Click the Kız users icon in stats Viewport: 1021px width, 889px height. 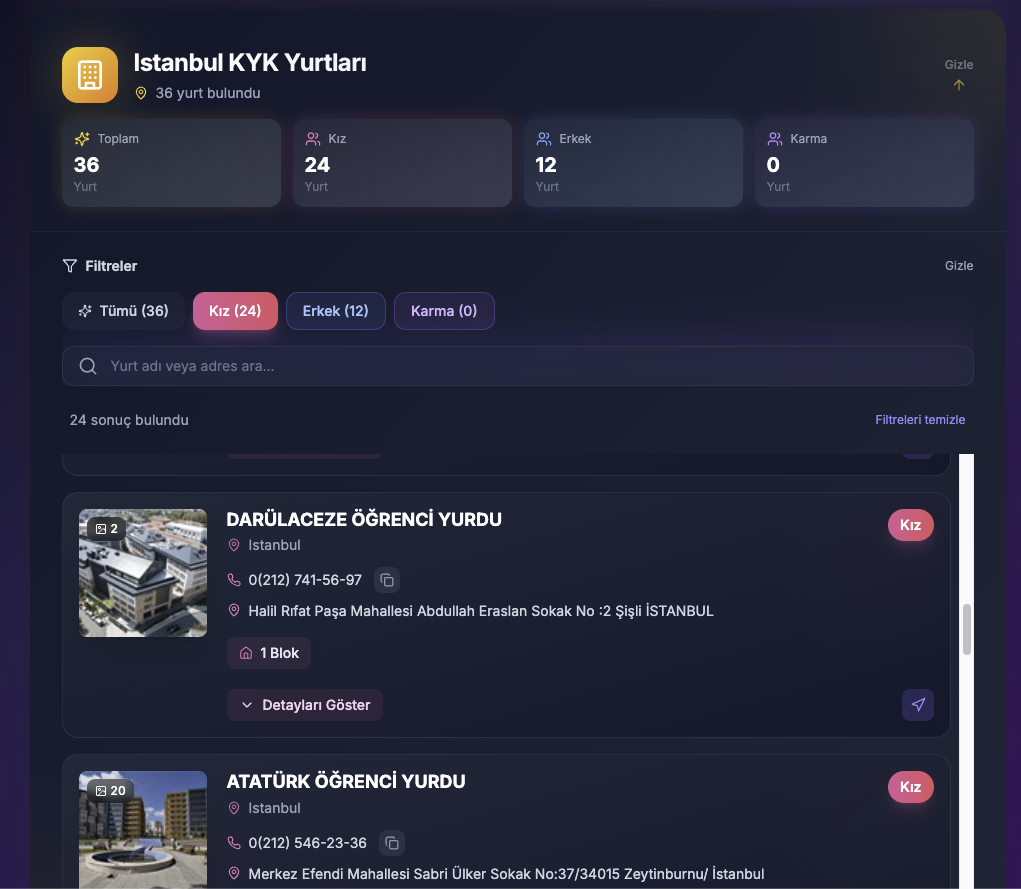pos(313,139)
